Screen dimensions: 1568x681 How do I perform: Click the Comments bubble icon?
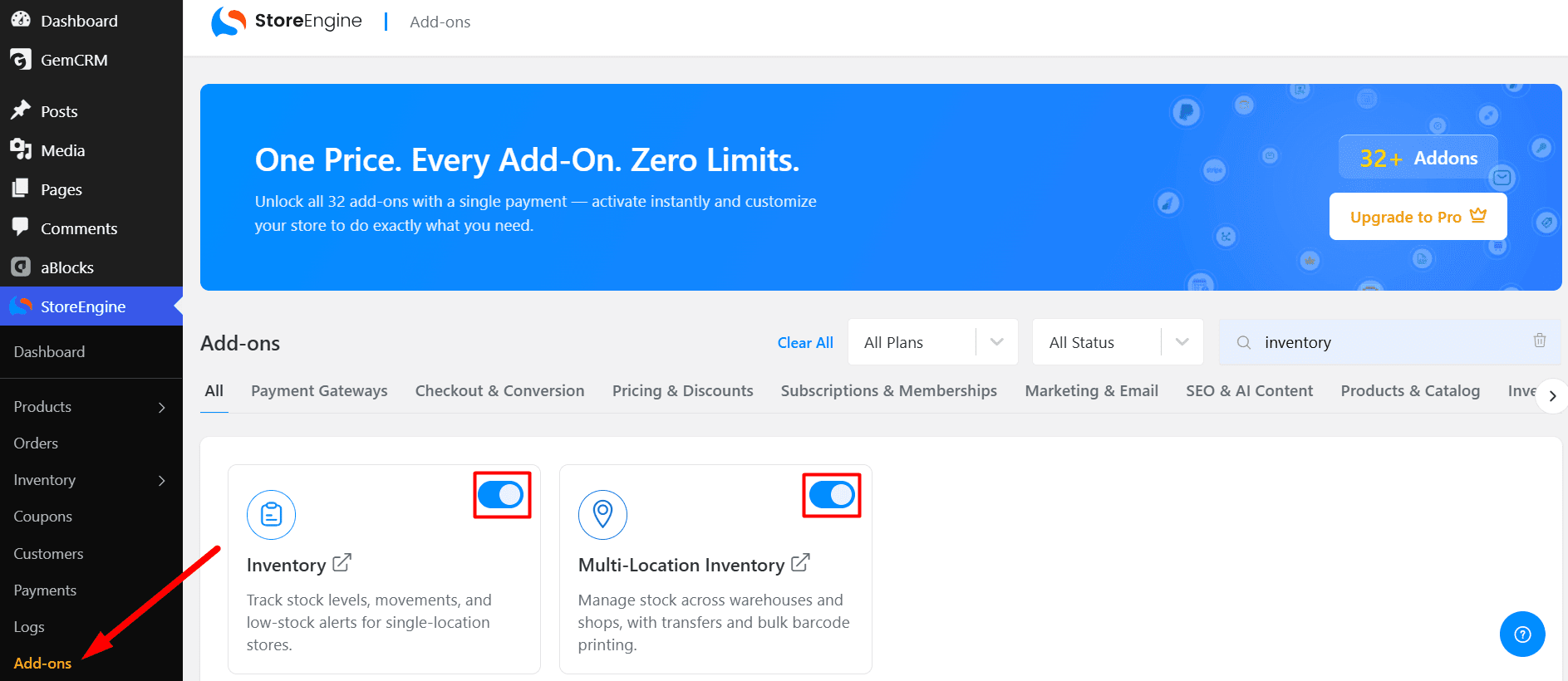point(21,228)
